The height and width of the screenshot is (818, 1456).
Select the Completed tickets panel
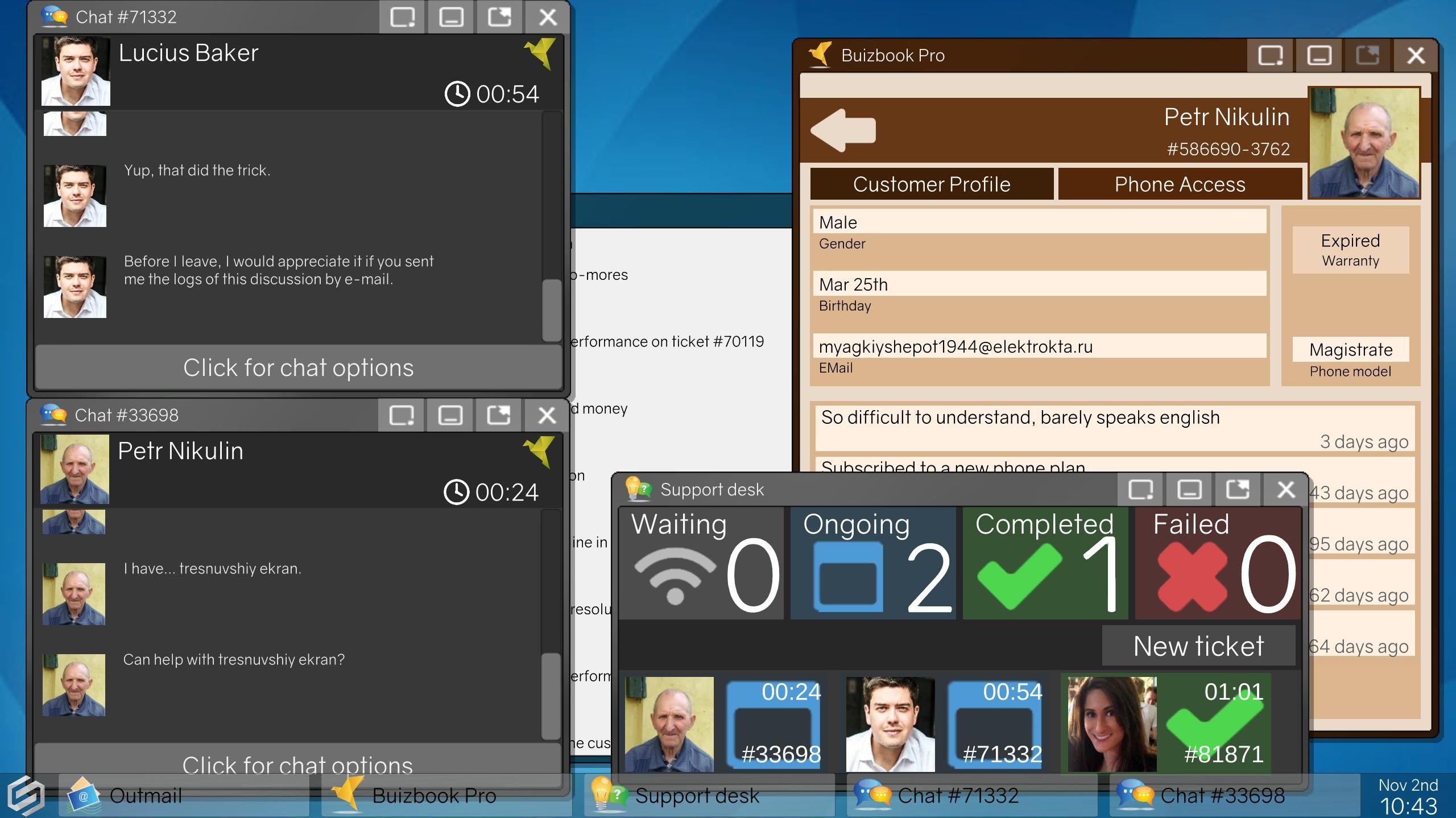pos(1045,563)
